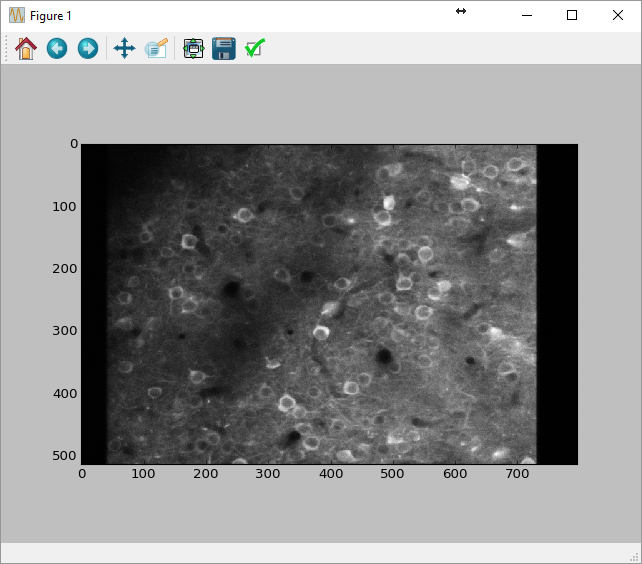Click the toolbar's dotted grip handle
Screen dimensions: 642x564
[x=6, y=48]
